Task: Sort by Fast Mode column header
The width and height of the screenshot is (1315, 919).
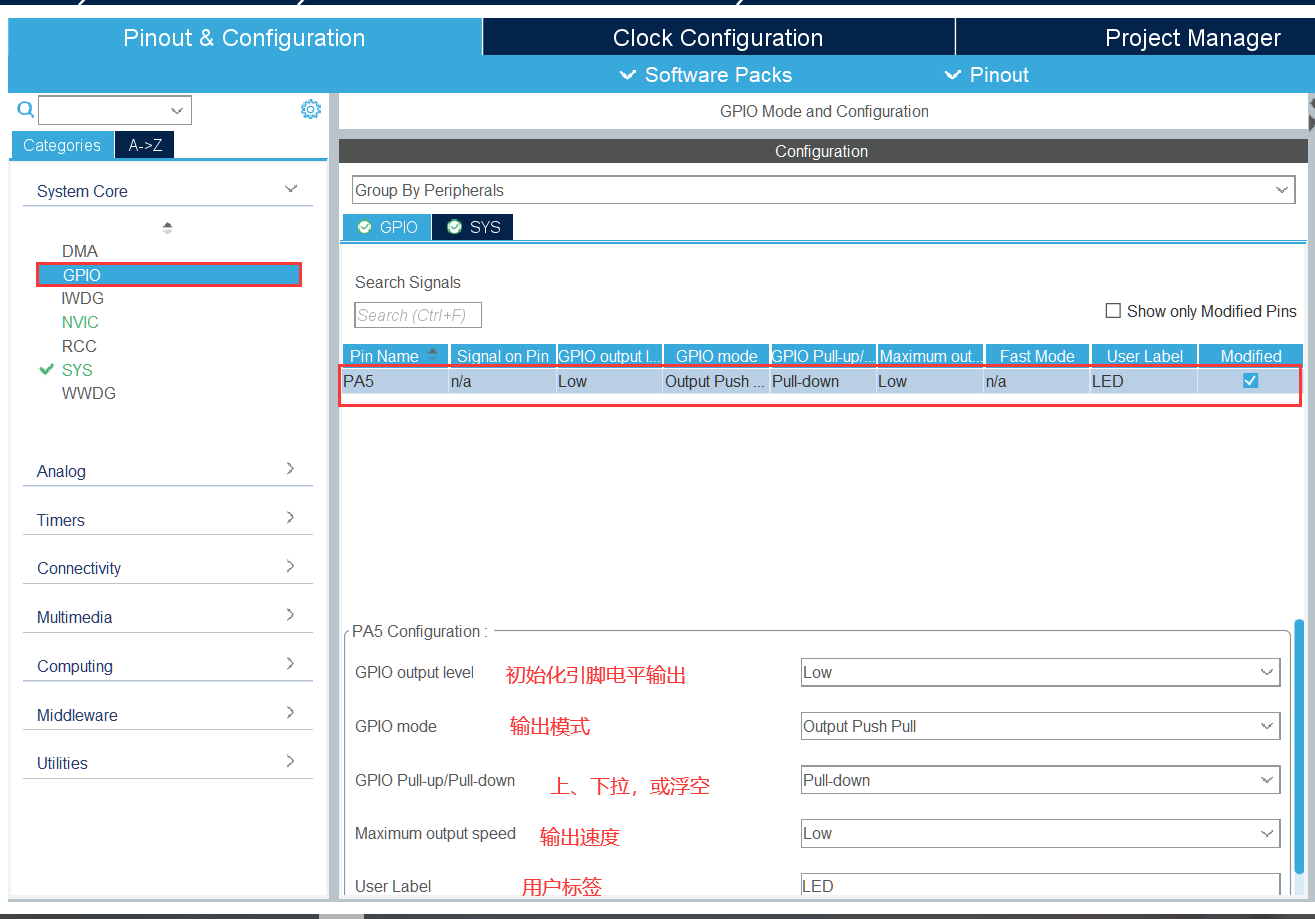Action: (1037, 355)
